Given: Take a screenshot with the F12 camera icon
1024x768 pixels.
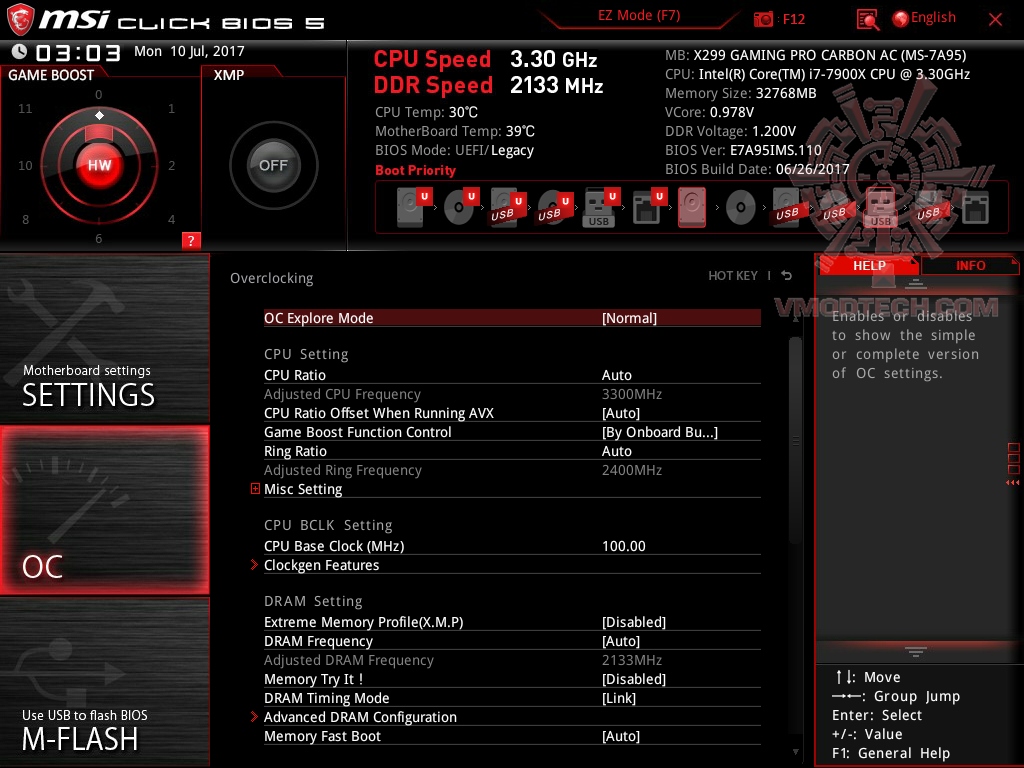Looking at the screenshot, I should 763,20.
